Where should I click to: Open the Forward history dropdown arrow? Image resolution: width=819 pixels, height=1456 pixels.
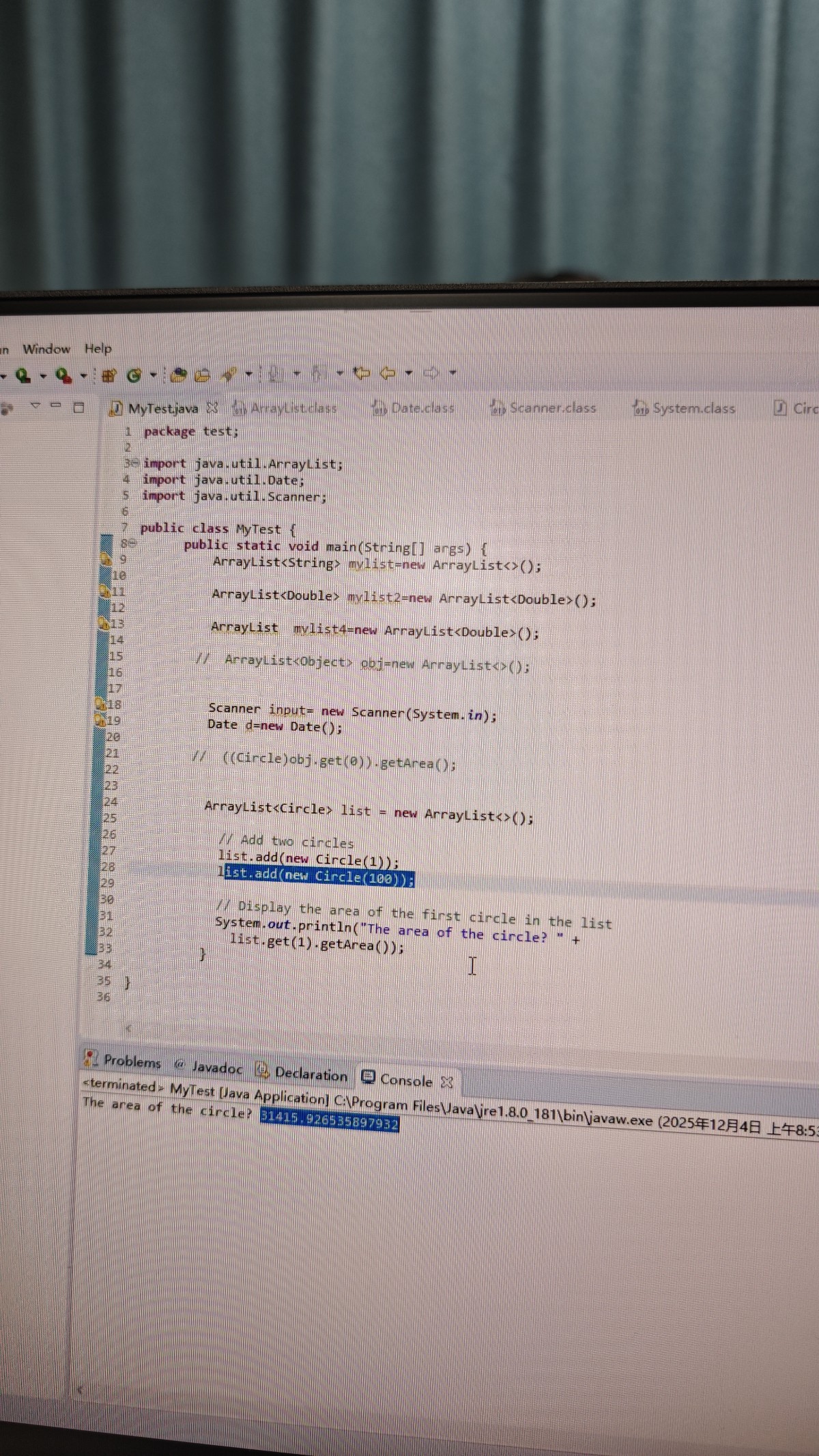pos(452,373)
